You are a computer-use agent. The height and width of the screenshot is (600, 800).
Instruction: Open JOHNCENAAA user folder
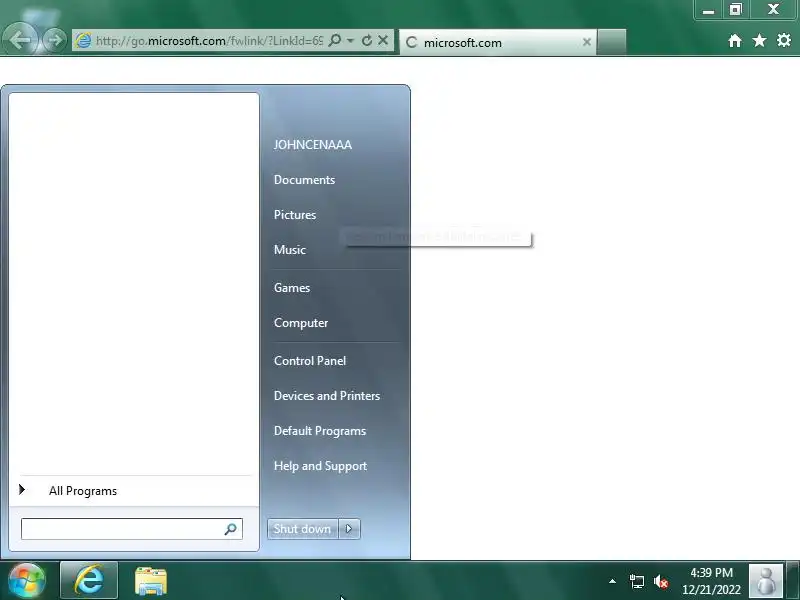[x=313, y=145]
